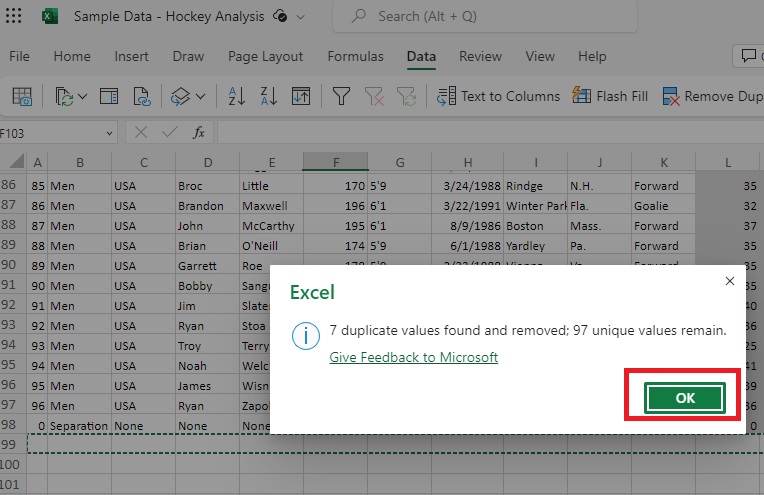Image resolution: width=764 pixels, height=495 pixels.
Task: Close the Excel dialog with X
Action: (x=729, y=281)
